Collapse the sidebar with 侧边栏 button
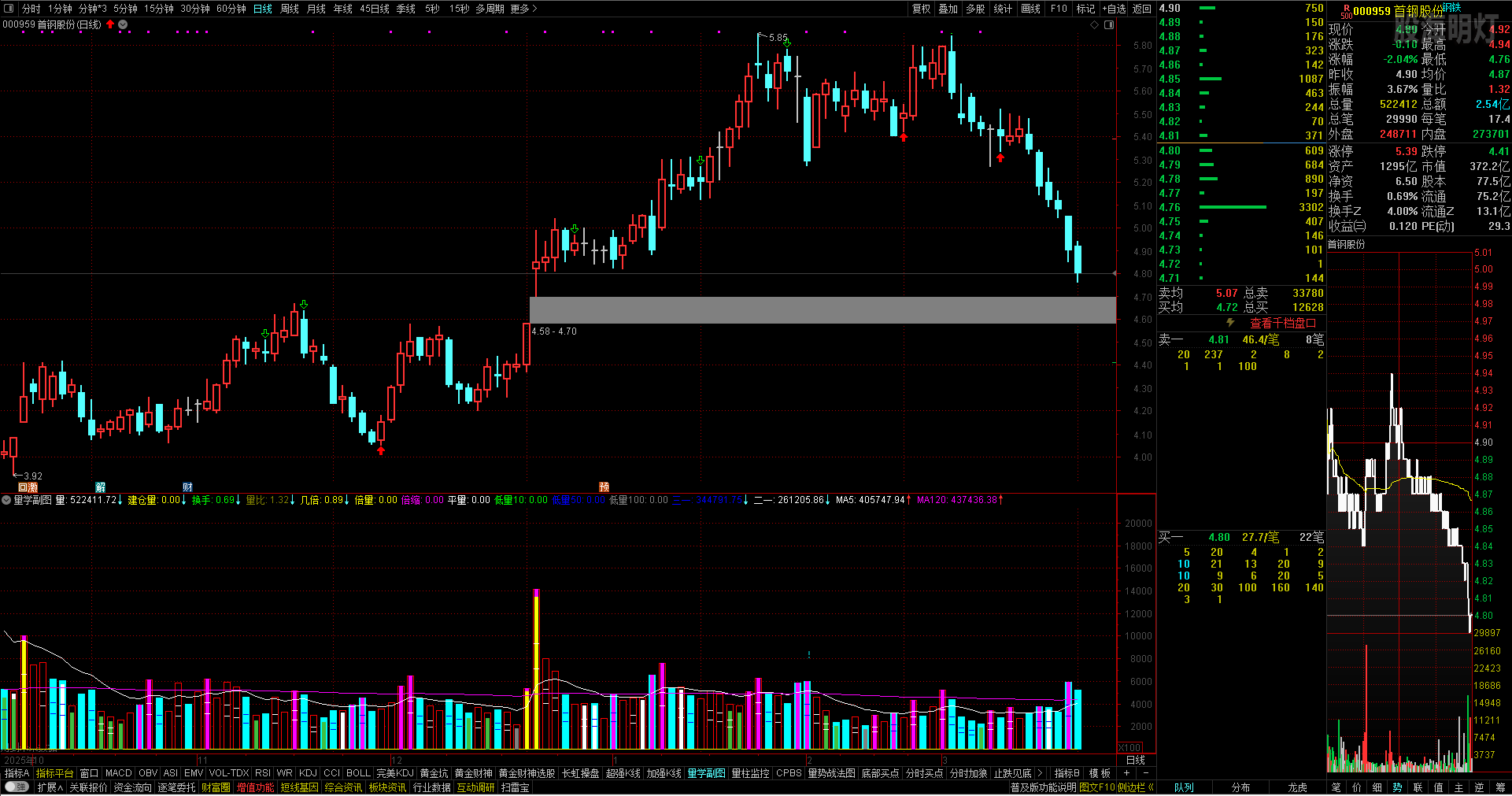The height and width of the screenshot is (796, 1512). coord(1135,787)
